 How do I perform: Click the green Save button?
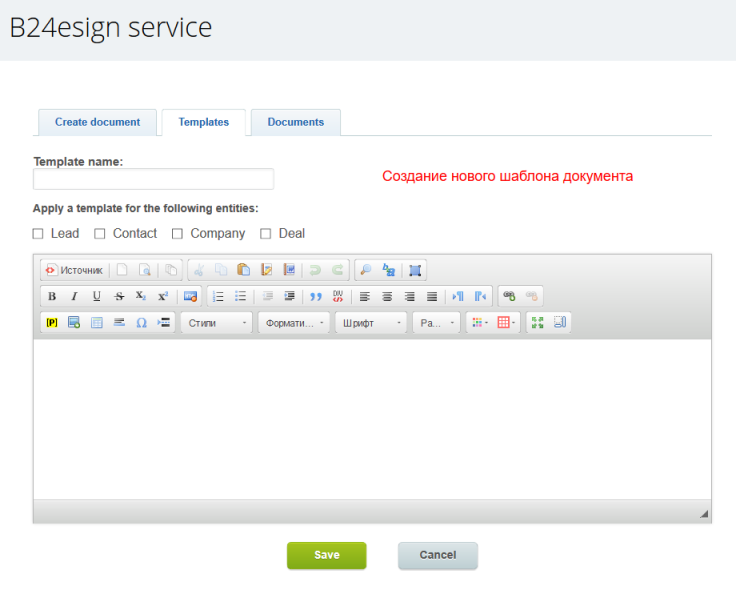[x=327, y=555]
